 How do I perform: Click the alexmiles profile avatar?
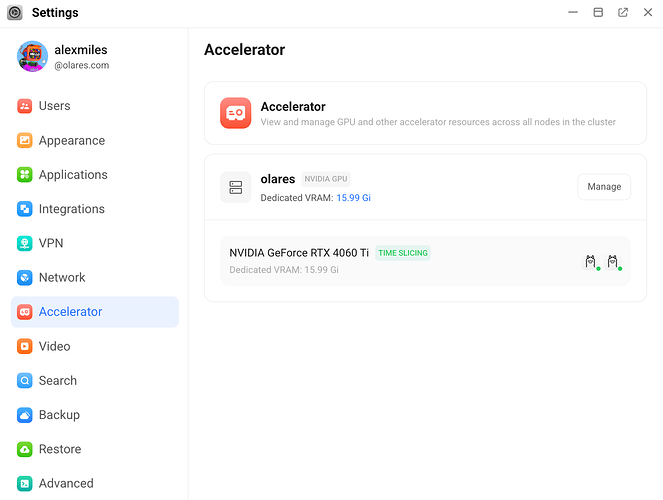click(32, 56)
